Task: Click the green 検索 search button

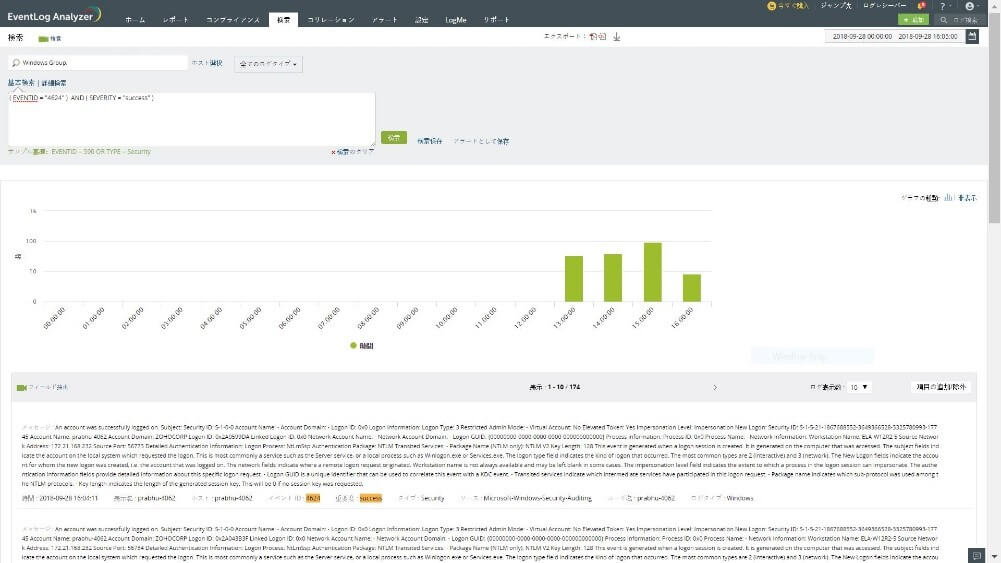Action: coord(394,137)
